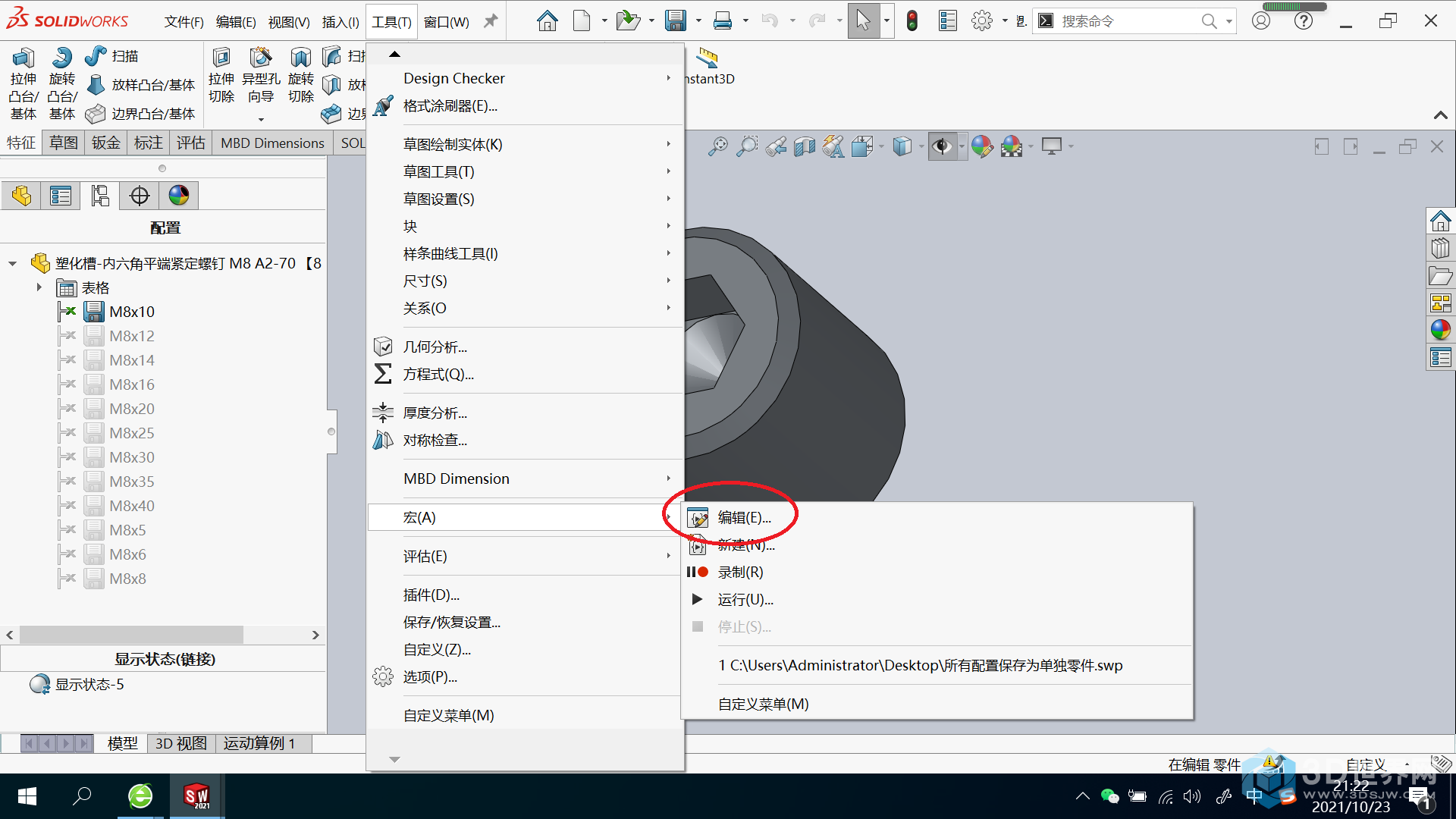The image size is (1456, 819).
Task: Click the Open file icon
Action: tap(628, 20)
